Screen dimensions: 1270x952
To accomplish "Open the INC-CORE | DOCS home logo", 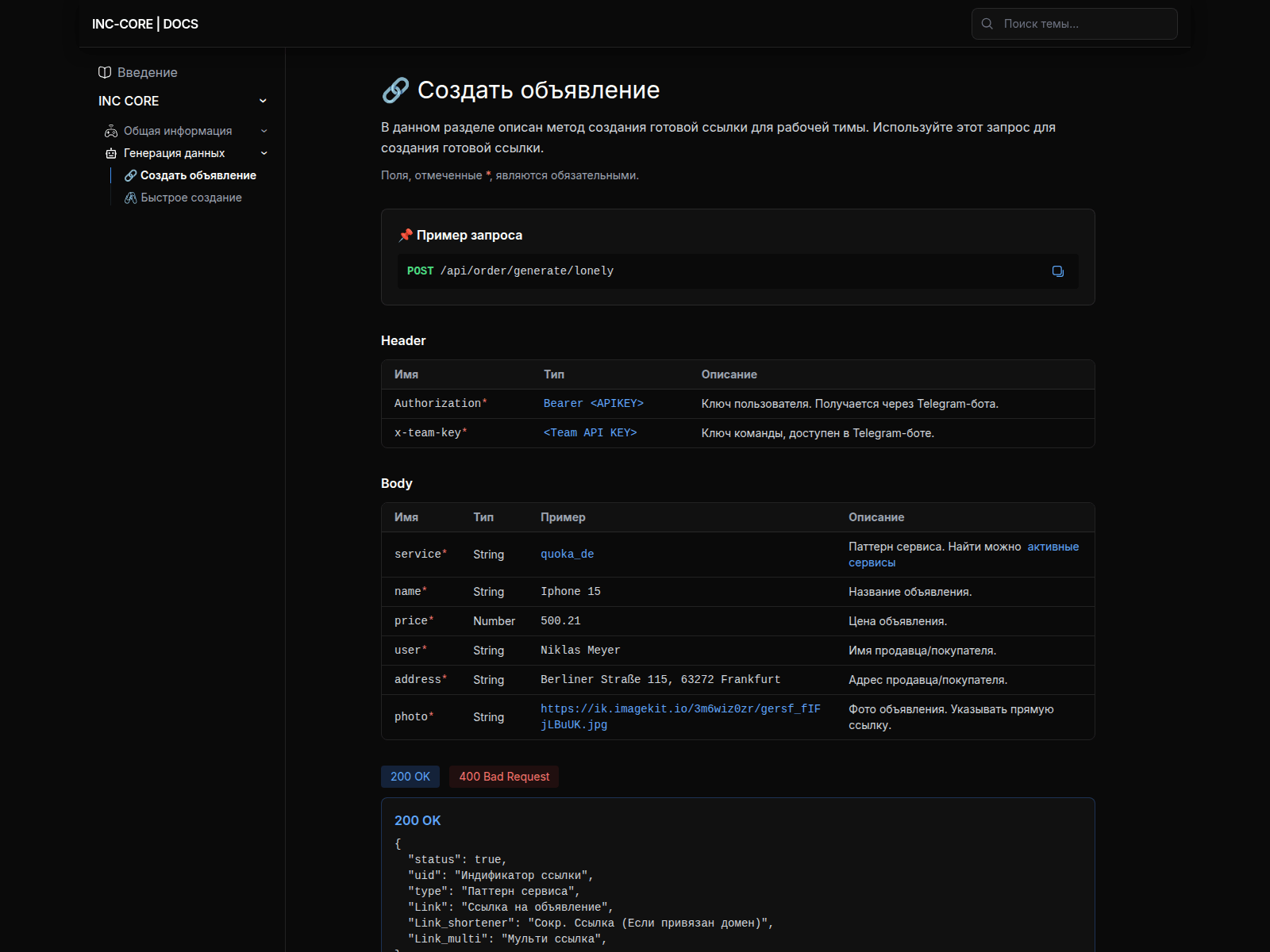I will [x=145, y=24].
